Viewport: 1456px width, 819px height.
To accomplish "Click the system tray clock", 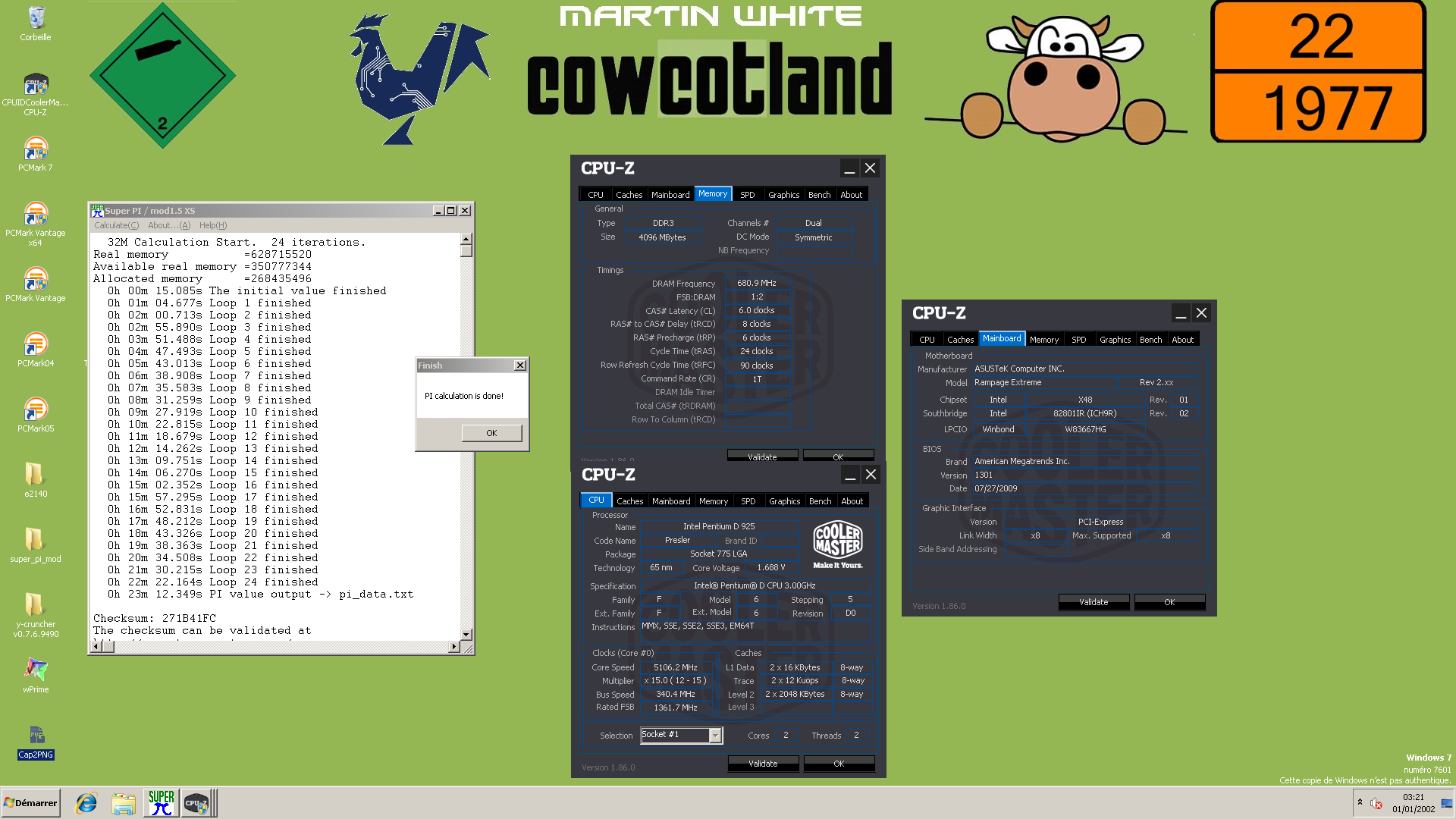I will pos(1413,803).
